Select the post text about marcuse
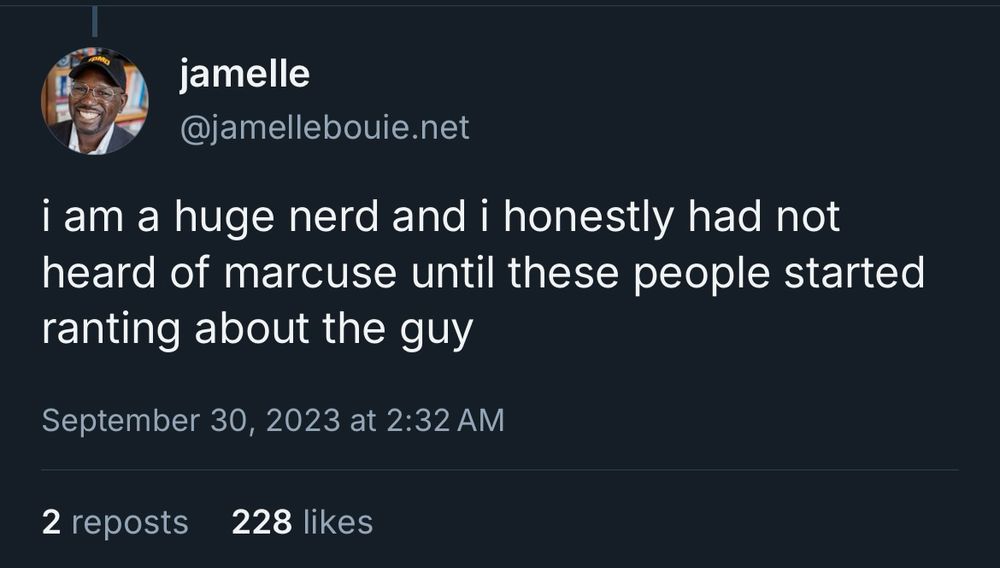 coord(482,274)
